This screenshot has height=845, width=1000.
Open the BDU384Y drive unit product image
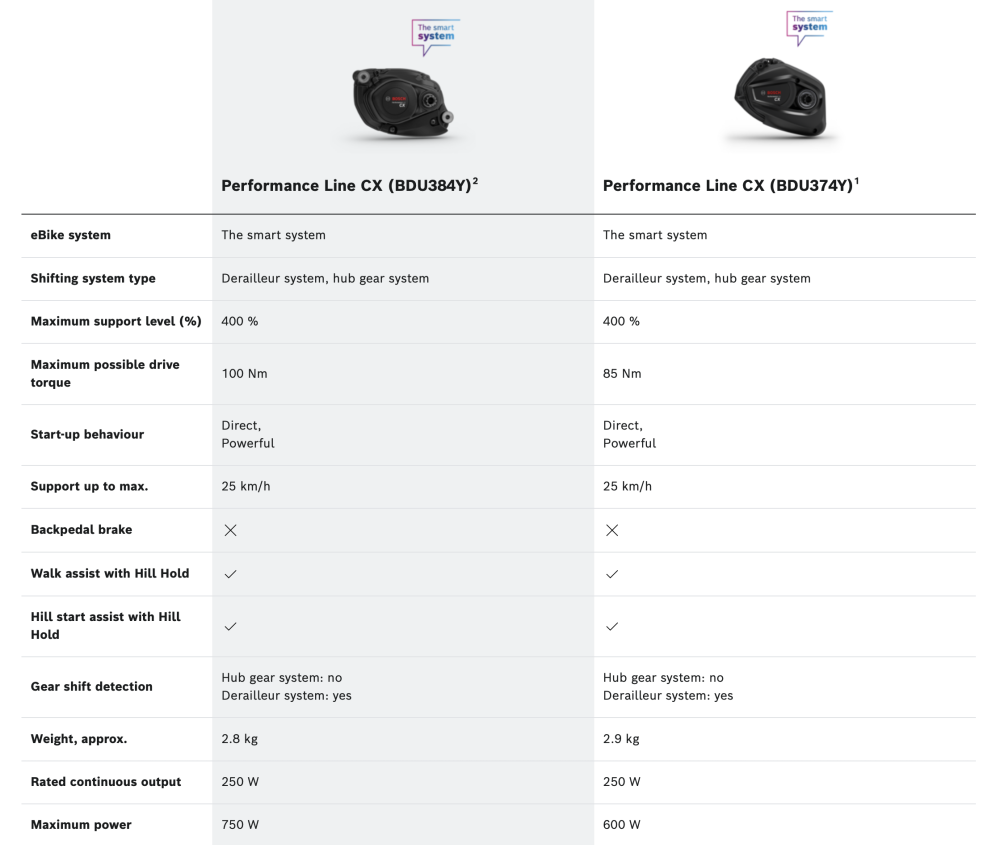tap(402, 103)
